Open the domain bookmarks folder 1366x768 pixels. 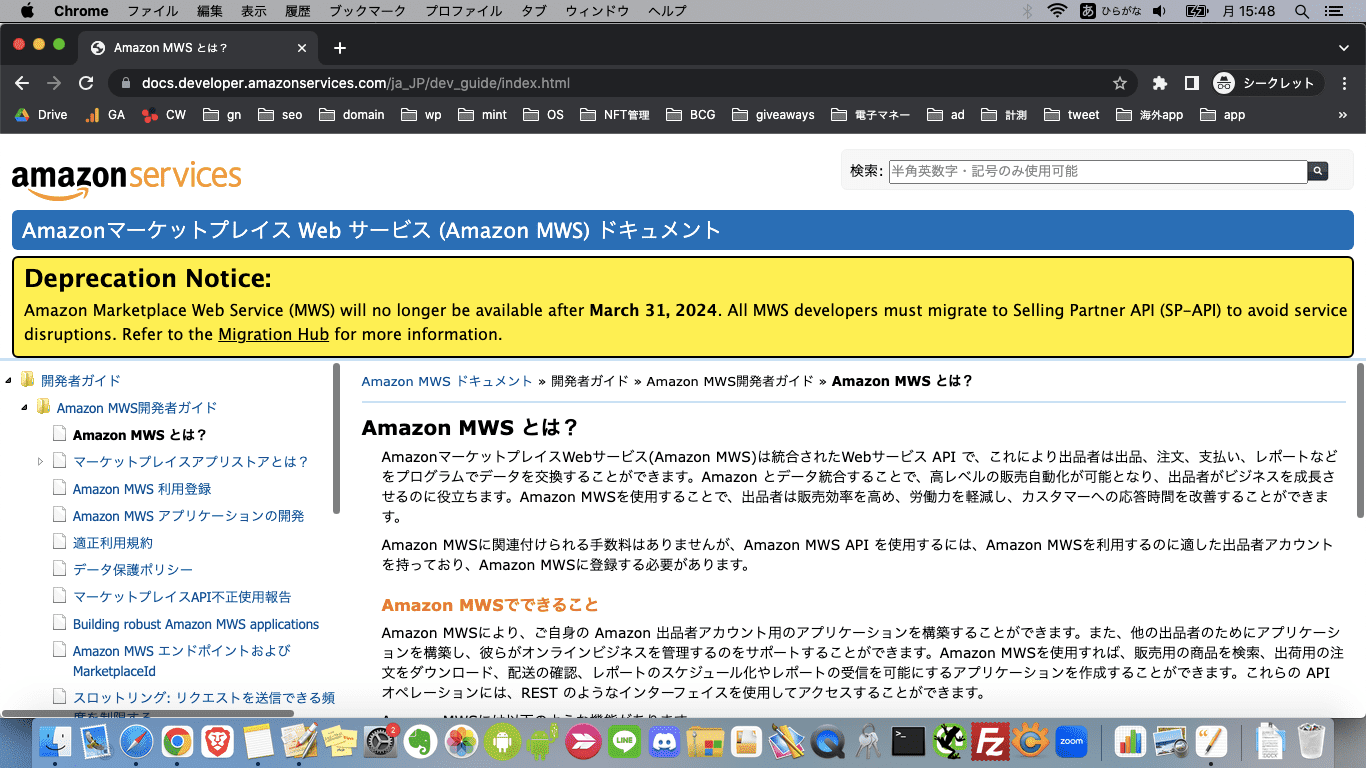click(352, 115)
